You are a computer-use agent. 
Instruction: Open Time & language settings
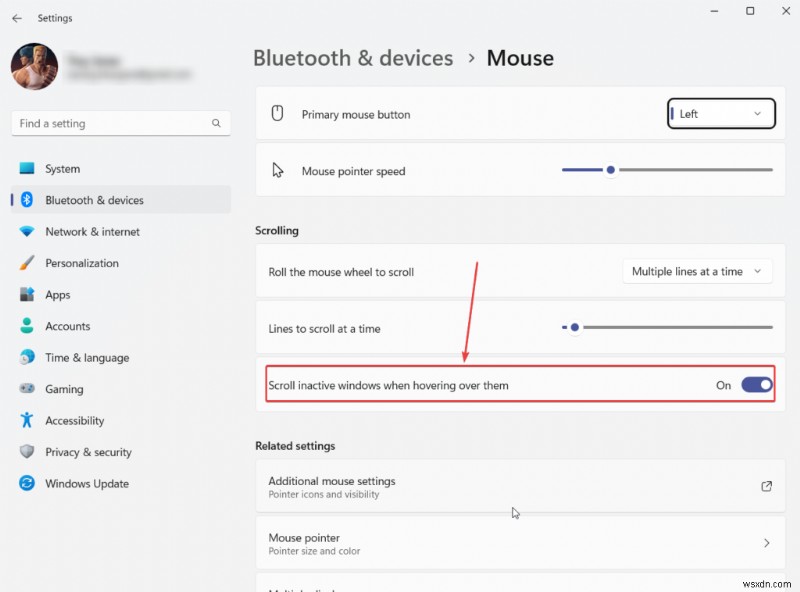[89, 357]
